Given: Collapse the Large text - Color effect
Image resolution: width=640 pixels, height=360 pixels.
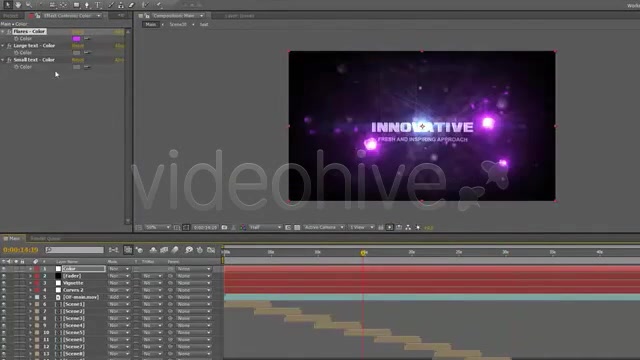Looking at the screenshot, I should [x=3, y=46].
